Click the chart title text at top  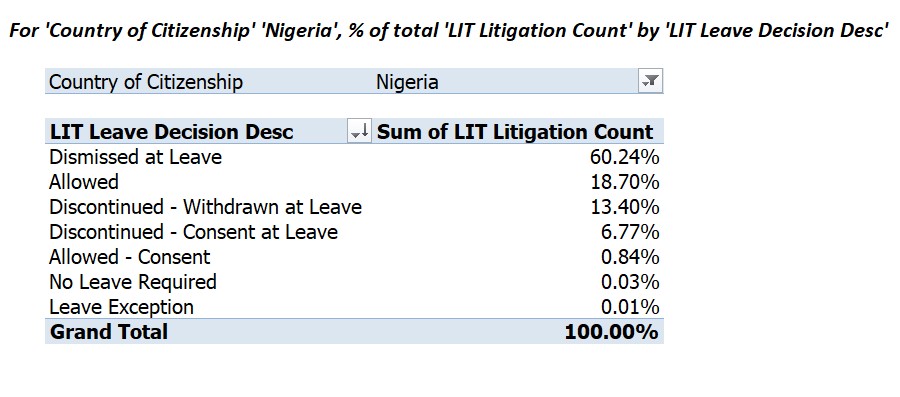(449, 31)
